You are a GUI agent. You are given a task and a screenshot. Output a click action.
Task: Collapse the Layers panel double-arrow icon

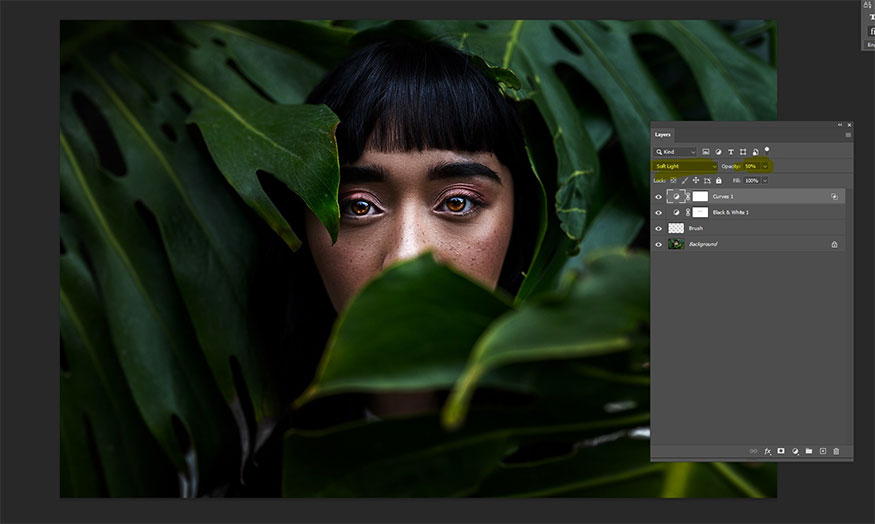pyautogui.click(x=840, y=125)
